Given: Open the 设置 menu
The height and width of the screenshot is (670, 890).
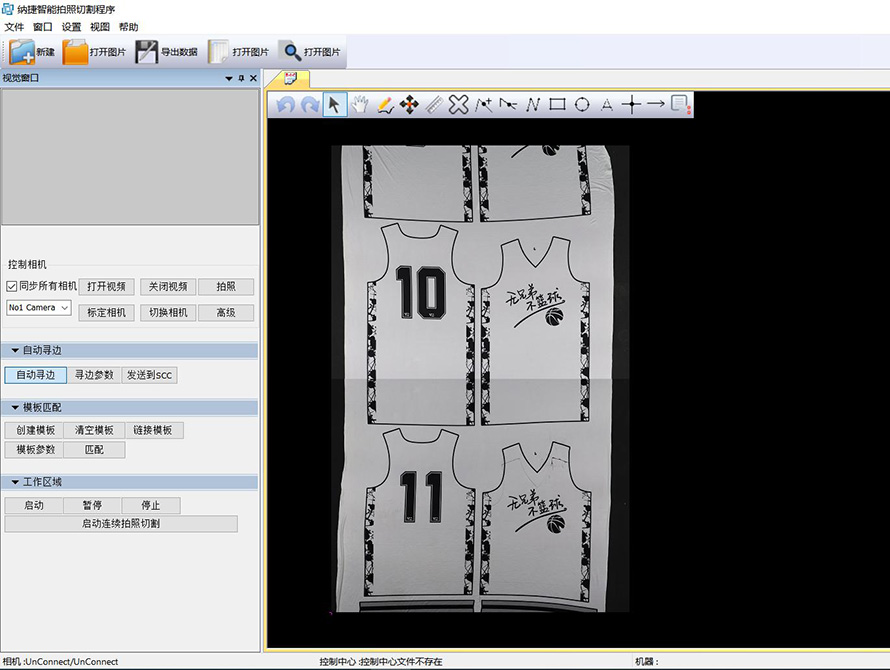Looking at the screenshot, I should (x=71, y=27).
